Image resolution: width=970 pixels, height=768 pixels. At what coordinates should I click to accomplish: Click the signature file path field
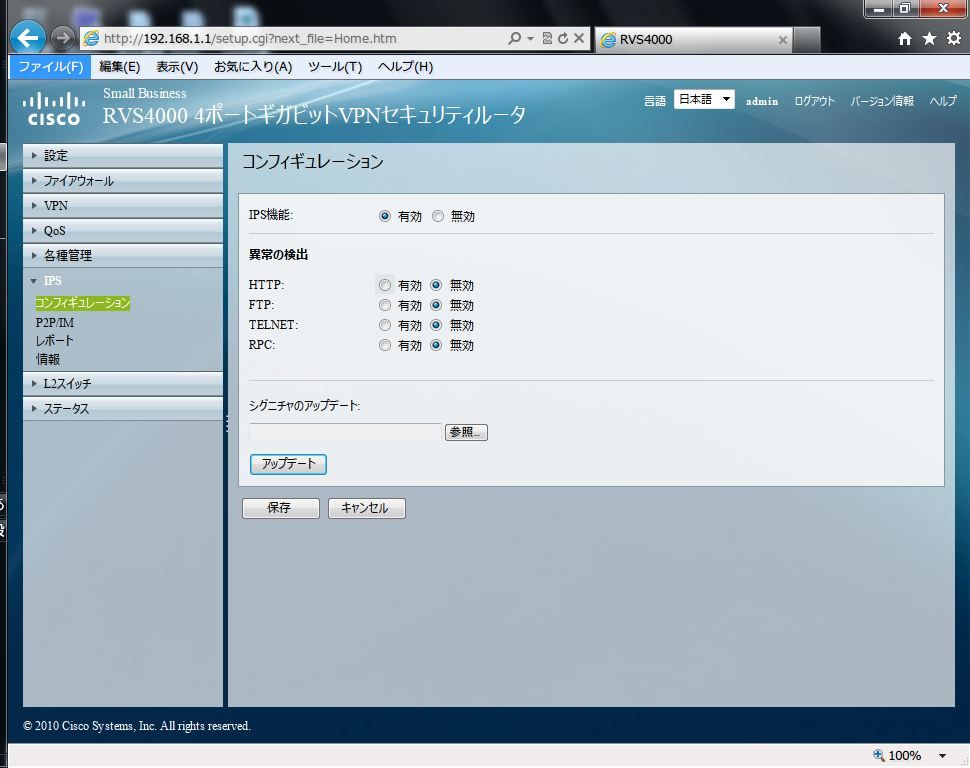tap(345, 432)
